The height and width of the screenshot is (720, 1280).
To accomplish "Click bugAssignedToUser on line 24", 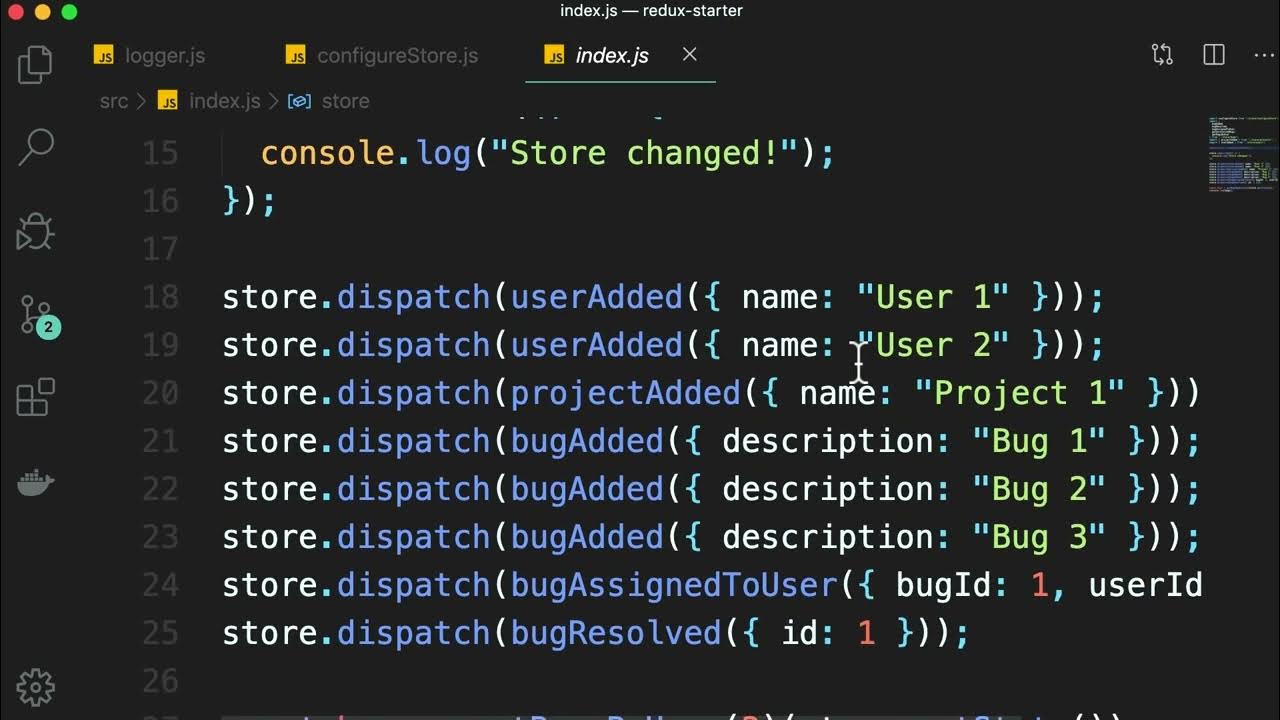I will [x=674, y=585].
